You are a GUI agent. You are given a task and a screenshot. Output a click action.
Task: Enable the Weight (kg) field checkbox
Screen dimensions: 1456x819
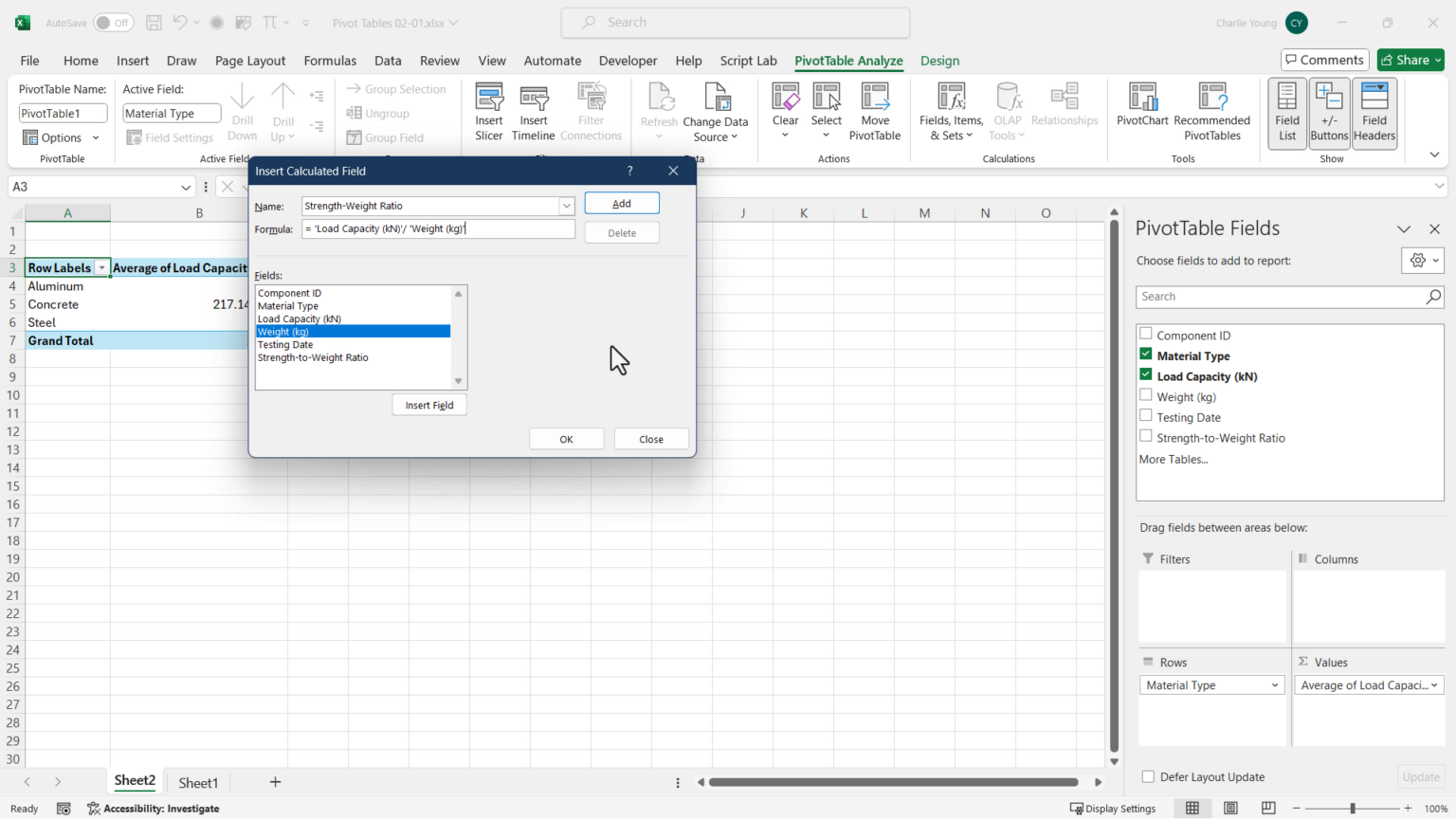(x=1145, y=396)
